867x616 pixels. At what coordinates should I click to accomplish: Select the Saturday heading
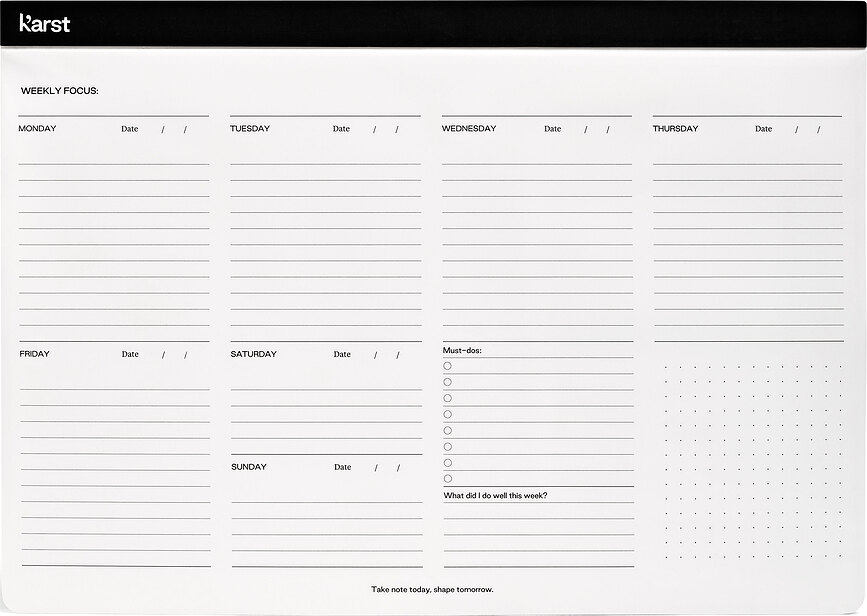pos(254,354)
